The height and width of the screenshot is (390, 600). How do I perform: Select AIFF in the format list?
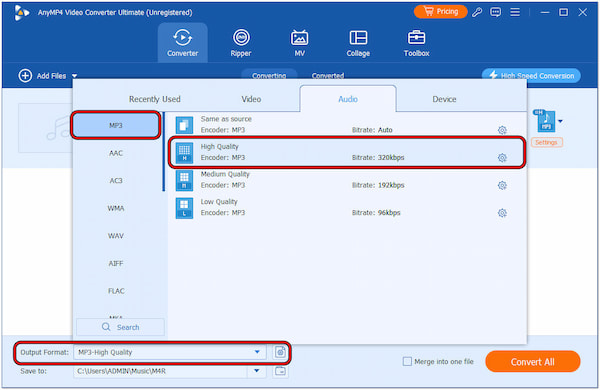pos(116,263)
